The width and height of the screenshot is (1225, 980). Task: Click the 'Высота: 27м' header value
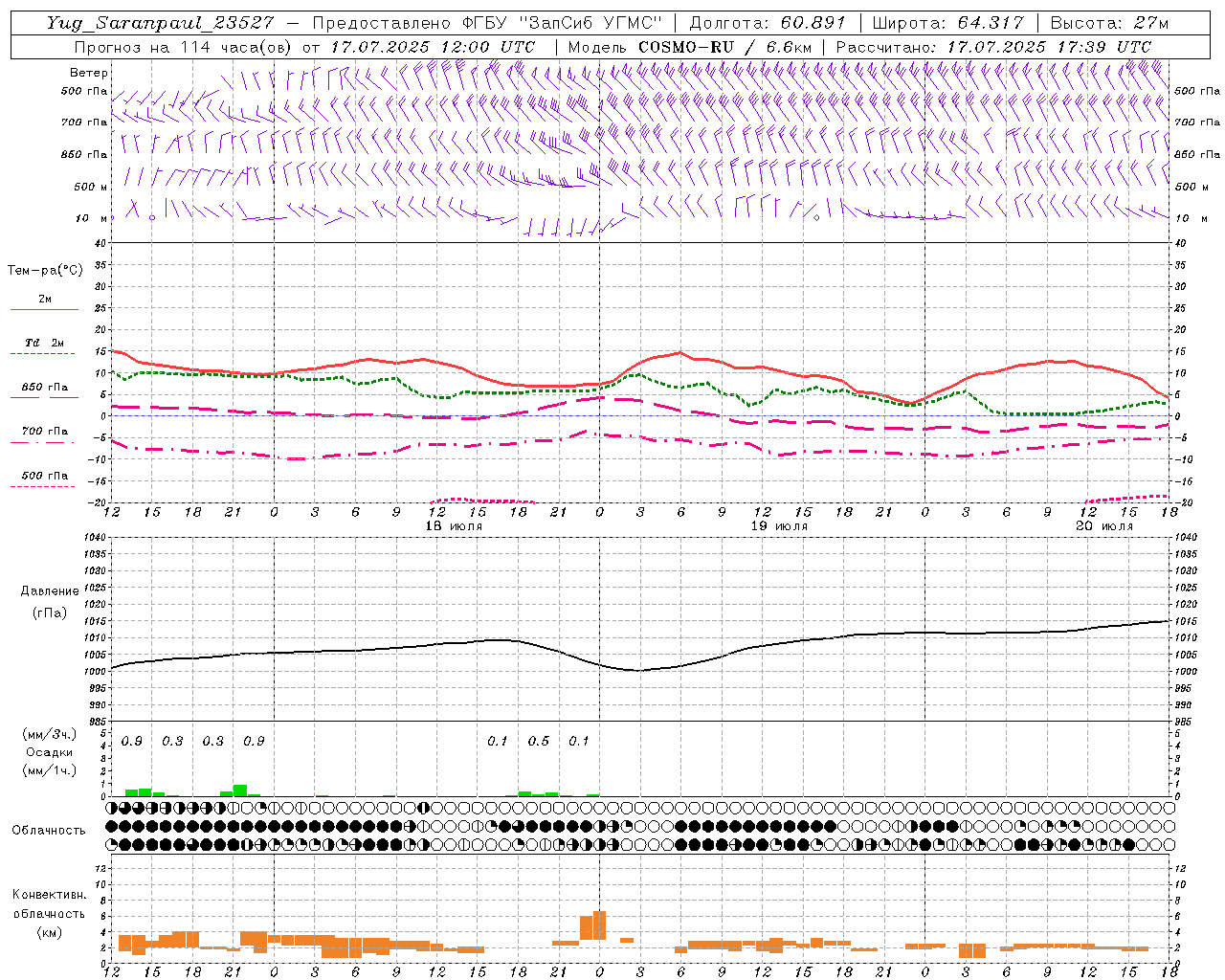pyautogui.click(x=1109, y=23)
